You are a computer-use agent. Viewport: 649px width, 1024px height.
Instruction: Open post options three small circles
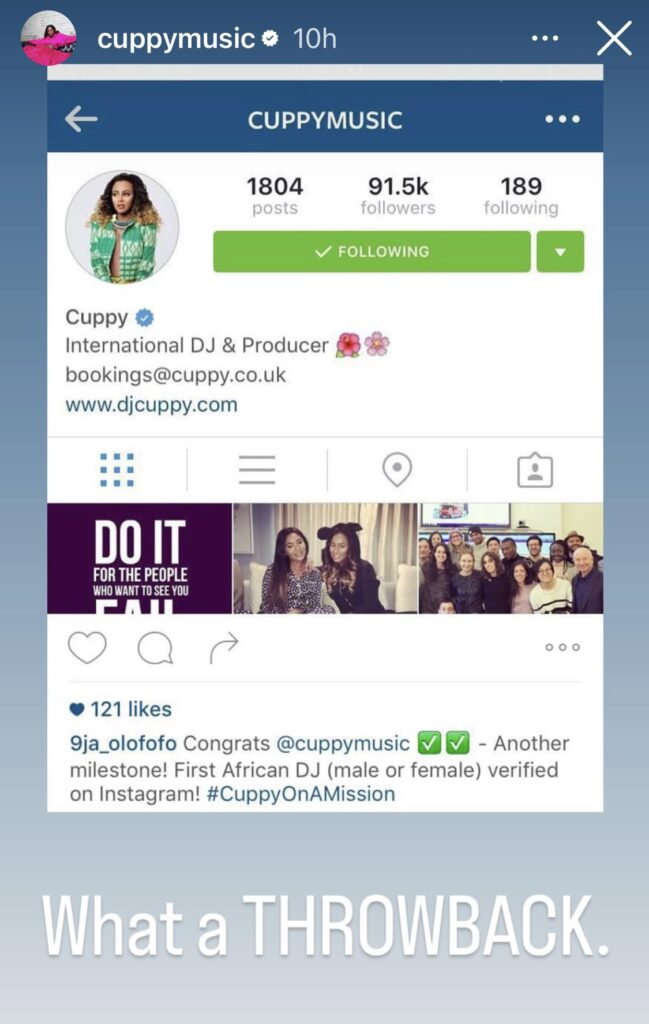click(x=562, y=647)
